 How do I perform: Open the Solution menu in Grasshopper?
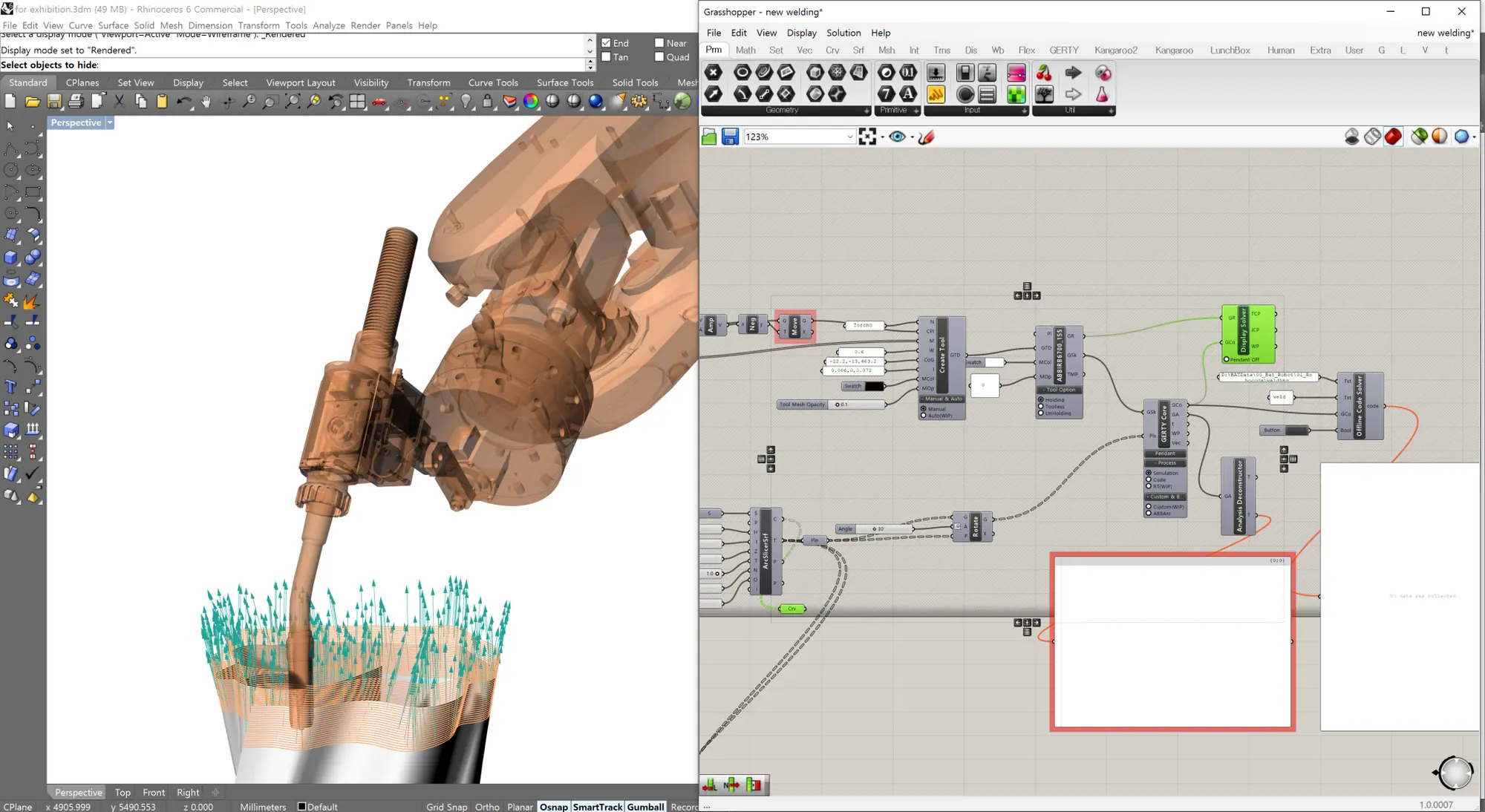pyautogui.click(x=843, y=33)
